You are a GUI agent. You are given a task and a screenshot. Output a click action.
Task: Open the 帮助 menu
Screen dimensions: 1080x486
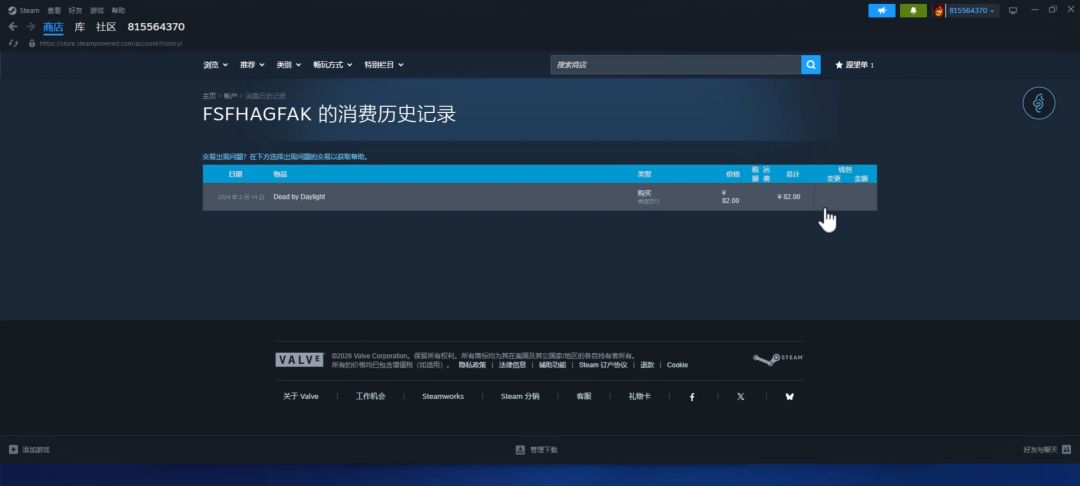point(118,10)
